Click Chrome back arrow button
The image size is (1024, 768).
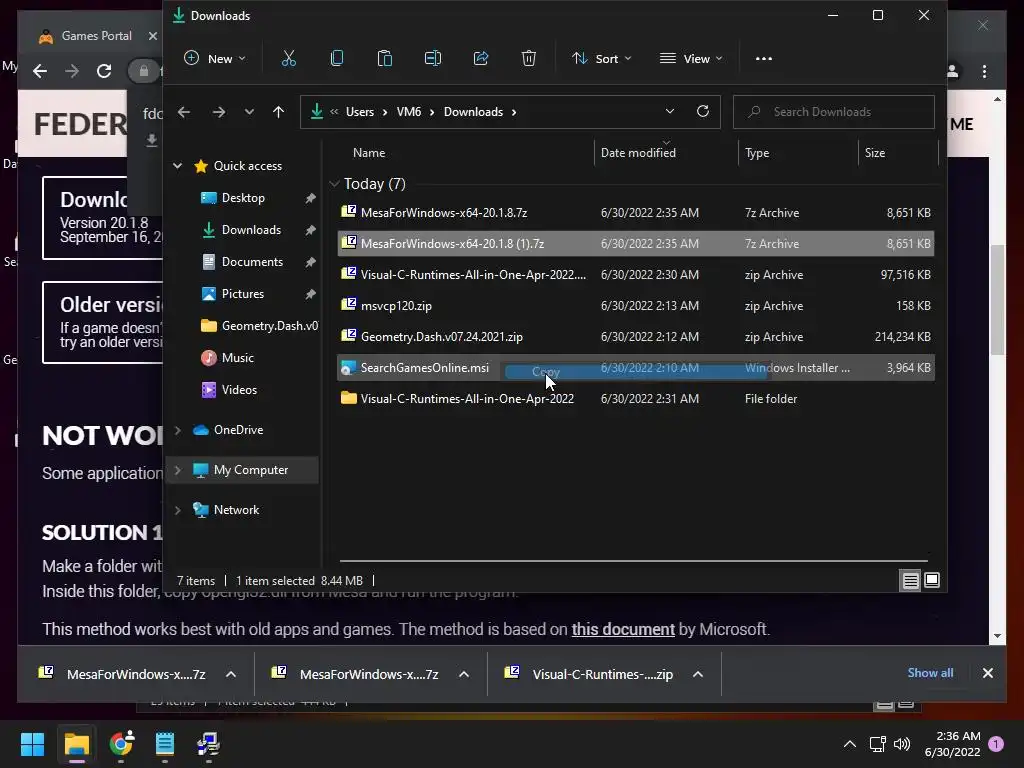pos(40,71)
